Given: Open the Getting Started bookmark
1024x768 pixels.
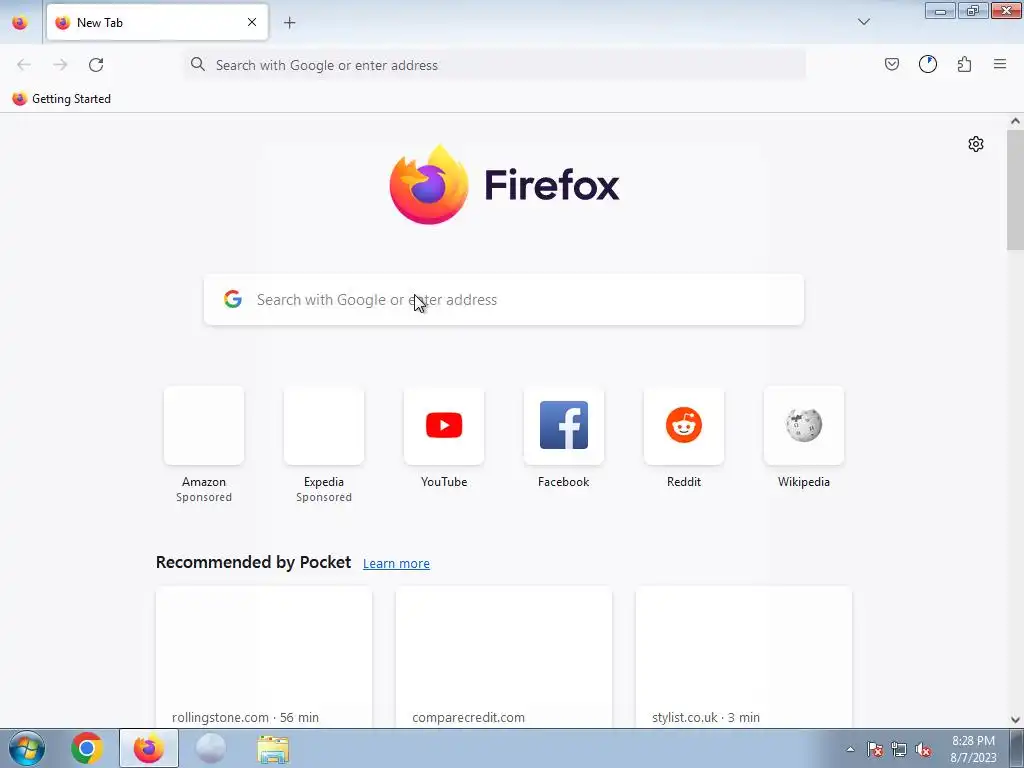Looking at the screenshot, I should (x=62, y=99).
